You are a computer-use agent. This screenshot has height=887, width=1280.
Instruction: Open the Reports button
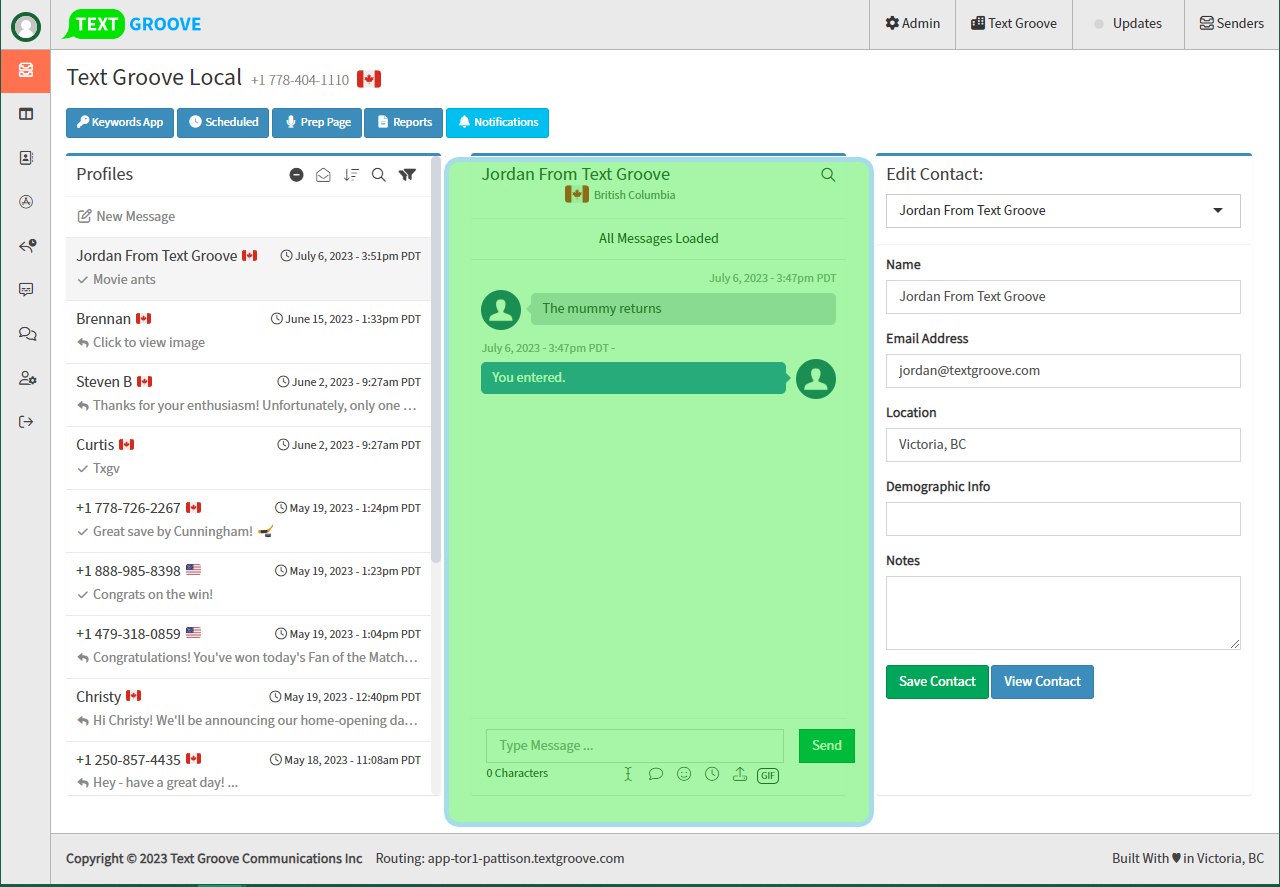click(404, 122)
